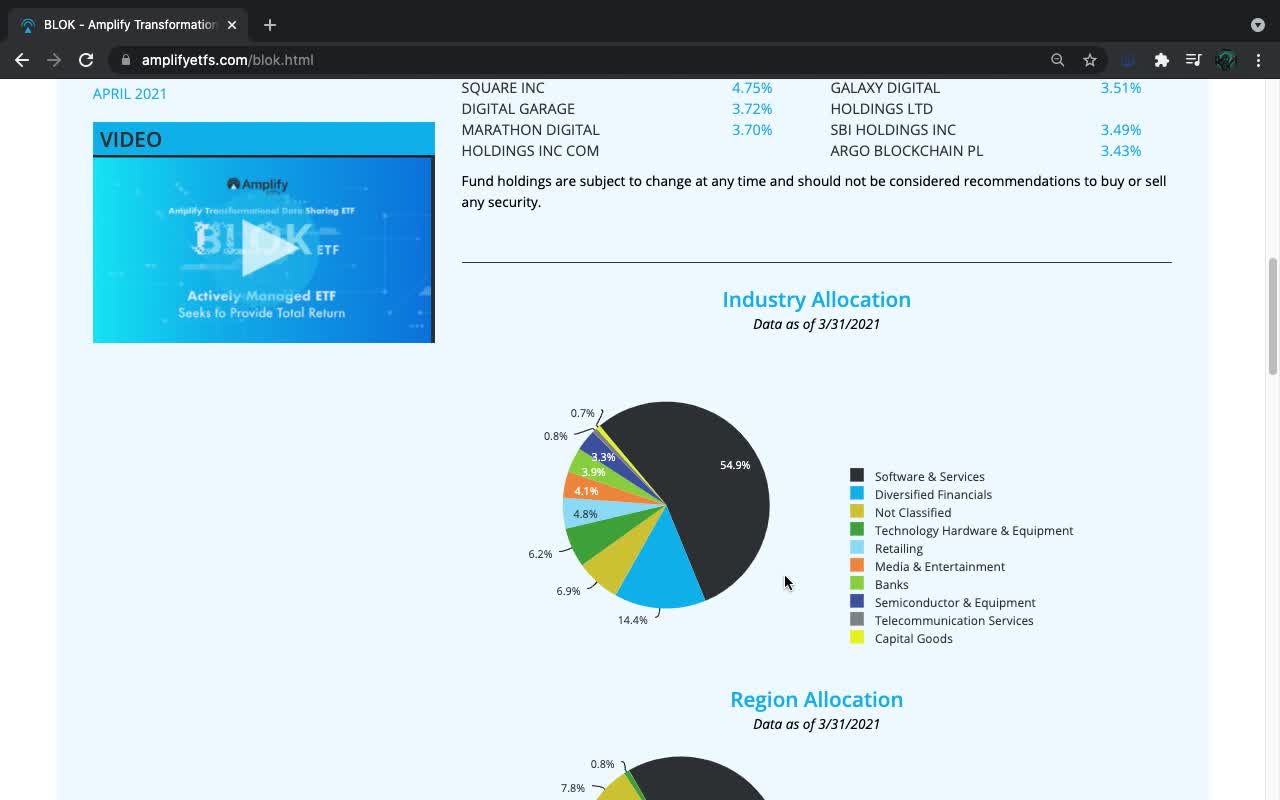
Task: Click the 3.9% green slice label
Action: [x=593, y=472]
